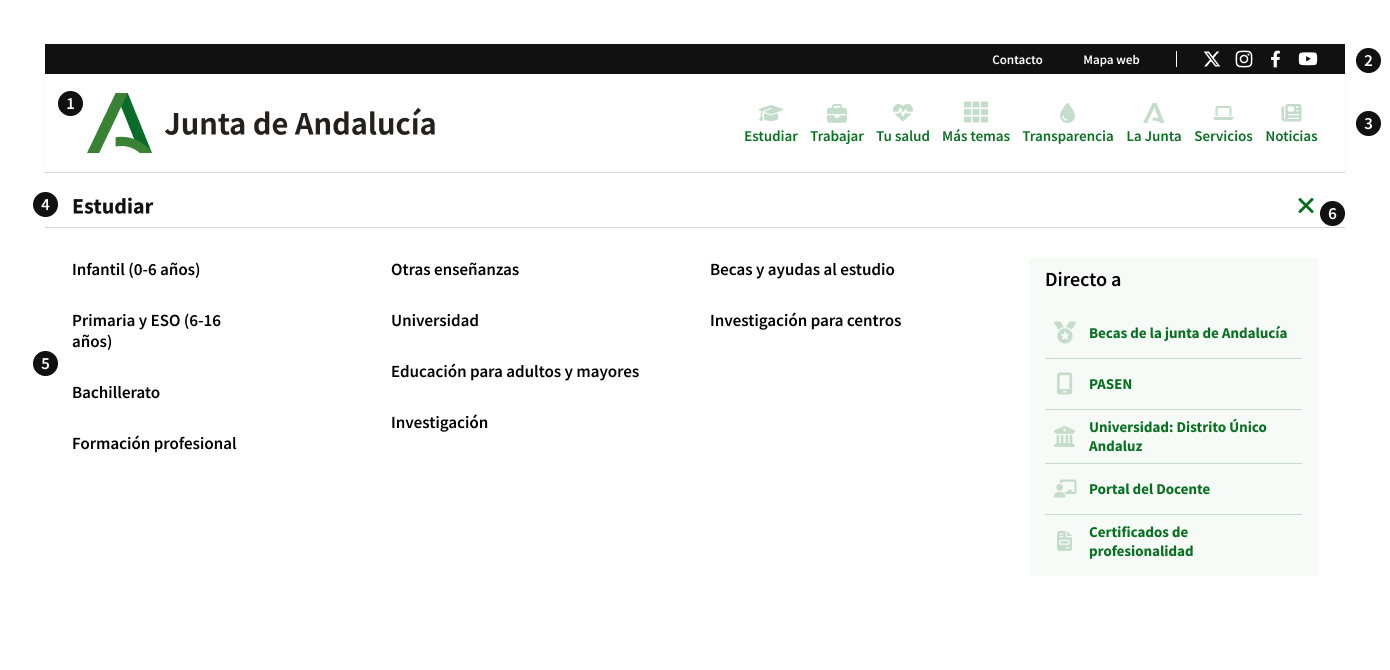The image size is (1390, 670).
Task: Open the Portal del Docente text link
Action: [x=1149, y=489]
